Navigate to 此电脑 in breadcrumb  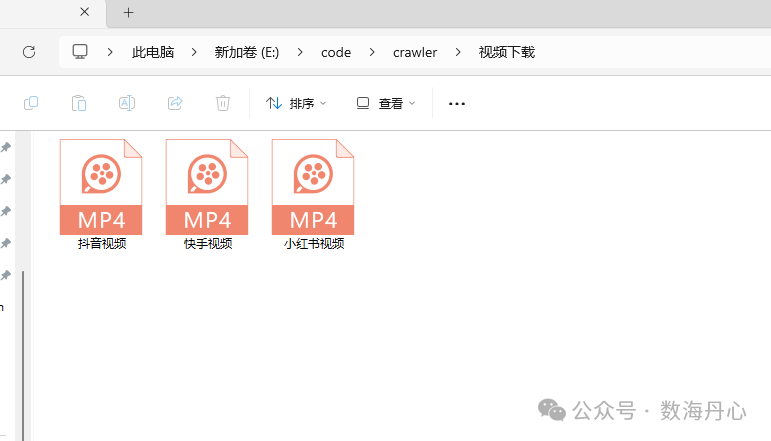(x=153, y=52)
